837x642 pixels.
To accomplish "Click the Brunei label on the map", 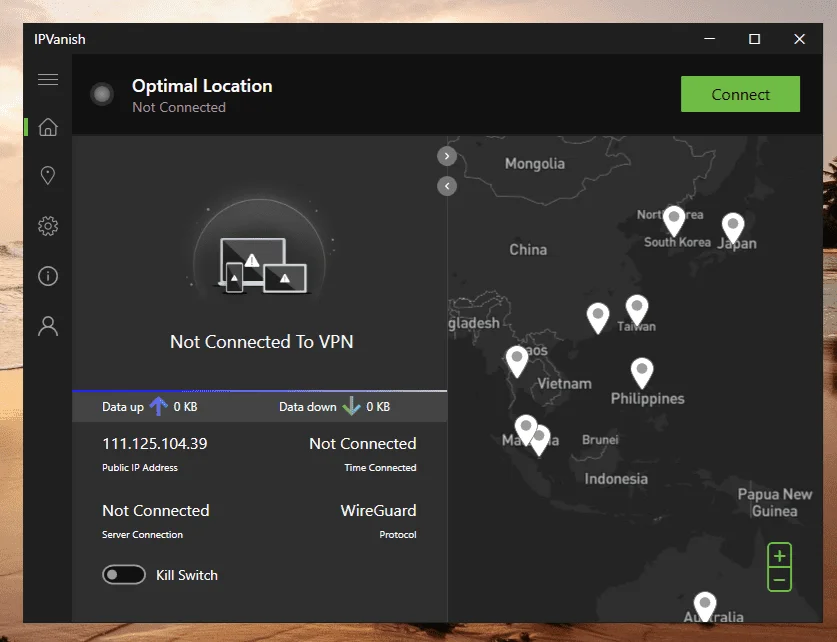I will pos(601,440).
